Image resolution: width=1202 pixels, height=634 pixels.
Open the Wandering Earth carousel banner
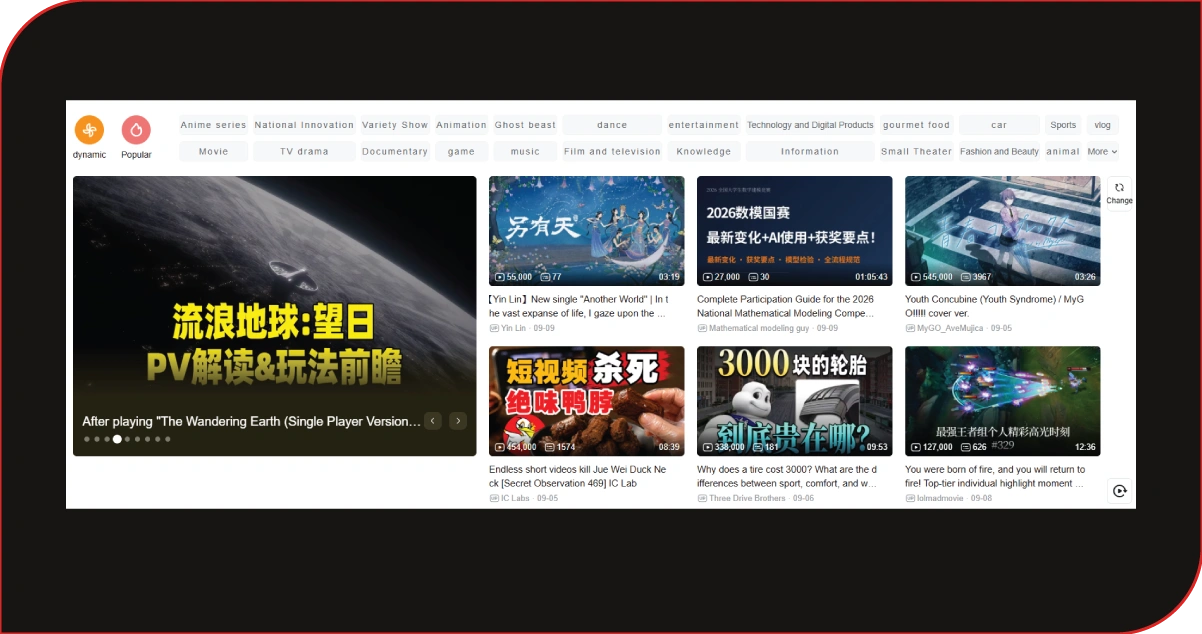click(274, 316)
